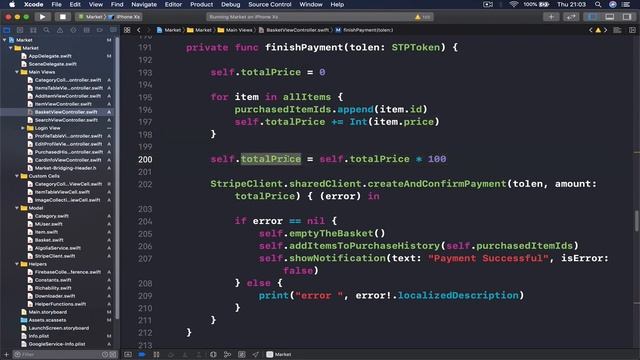This screenshot has height=360, width=640.
Task: Open the code review arrows button
Action: pos(571,17)
